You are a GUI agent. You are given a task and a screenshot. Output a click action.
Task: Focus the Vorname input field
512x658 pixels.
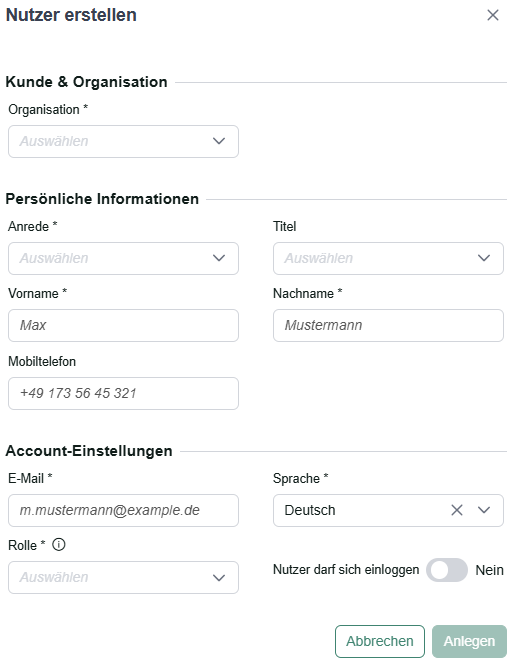pos(123,325)
